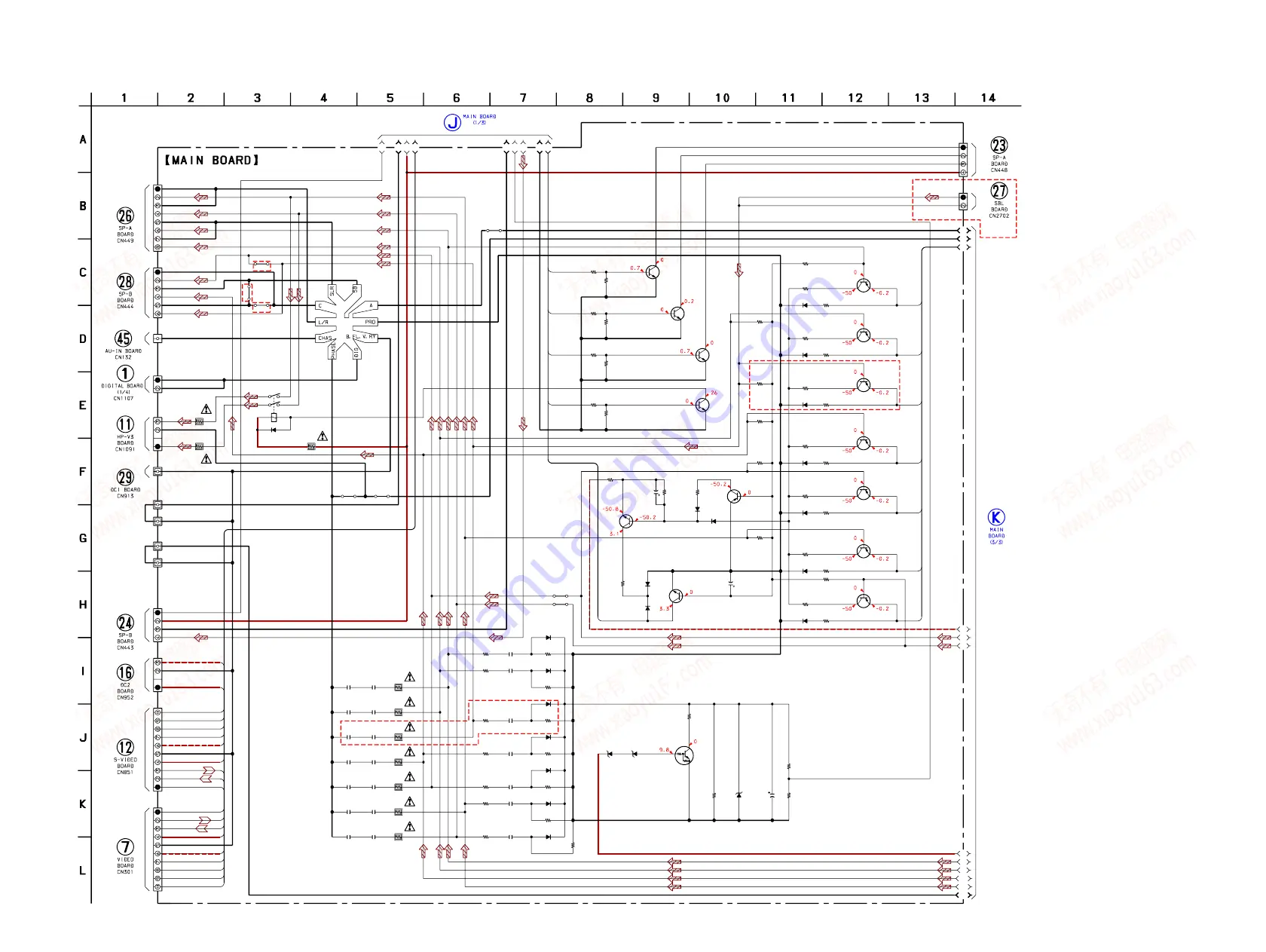
Task: Click the SBL BOARD CN2702 label
Action: [999, 210]
